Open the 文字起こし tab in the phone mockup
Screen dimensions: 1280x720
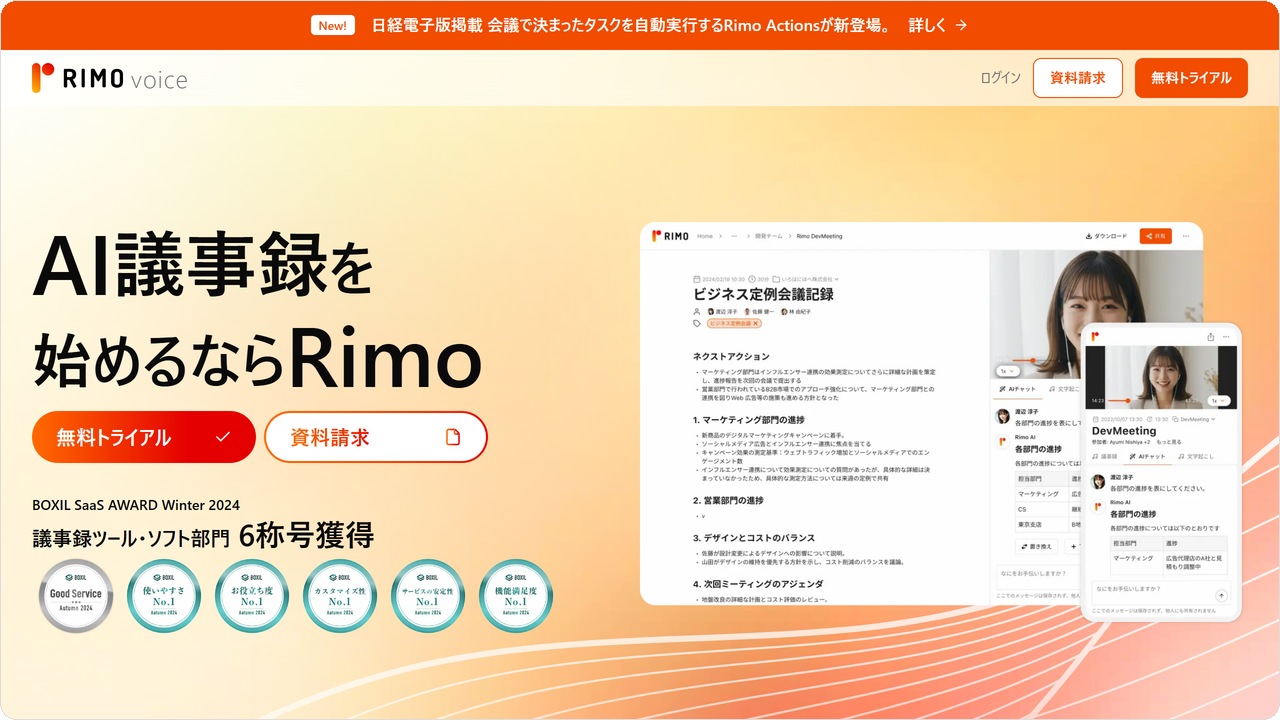[x=1195, y=456]
